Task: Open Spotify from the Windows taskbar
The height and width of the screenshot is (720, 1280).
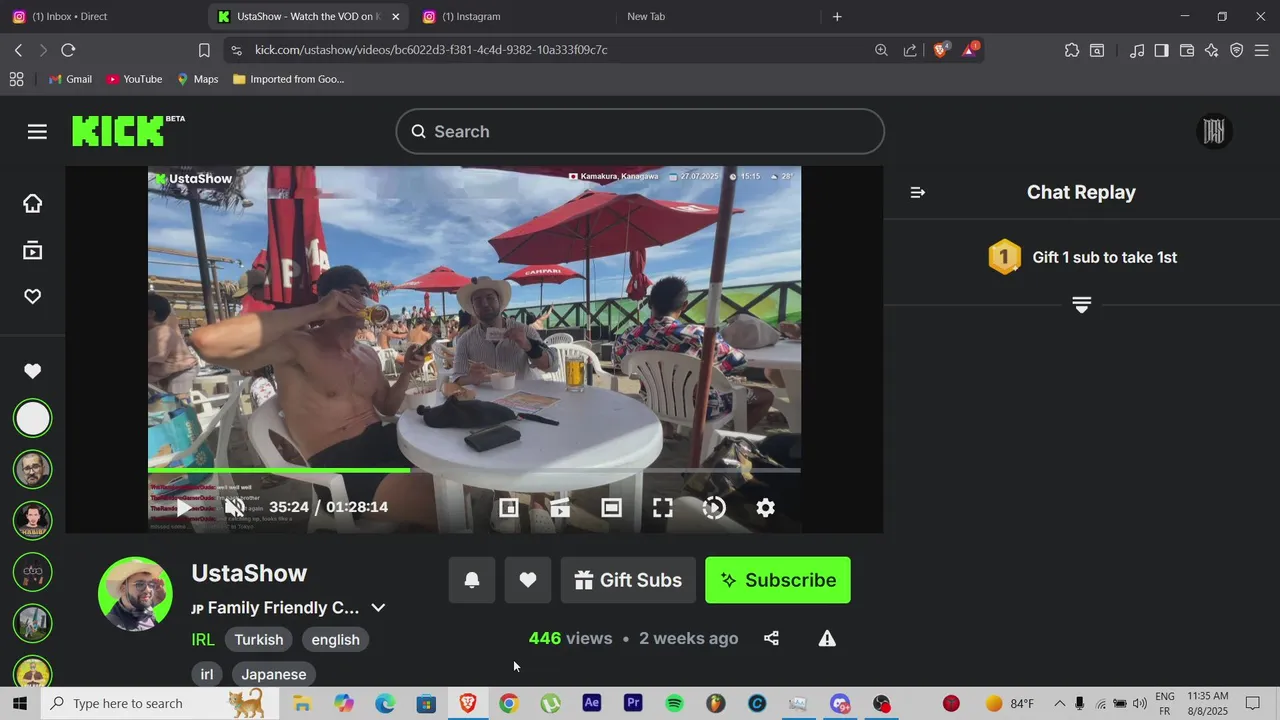Action: click(x=674, y=703)
